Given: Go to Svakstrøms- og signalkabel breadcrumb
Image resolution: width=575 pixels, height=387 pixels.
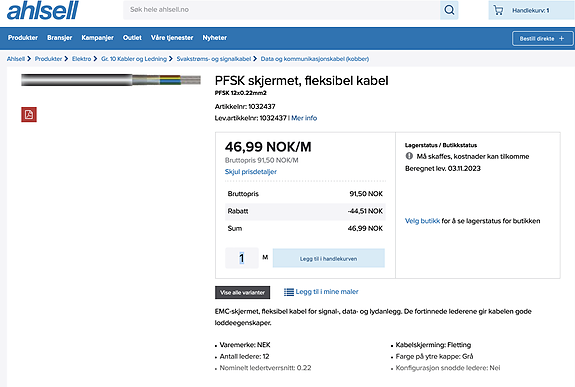Looking at the screenshot, I should click(214, 59).
